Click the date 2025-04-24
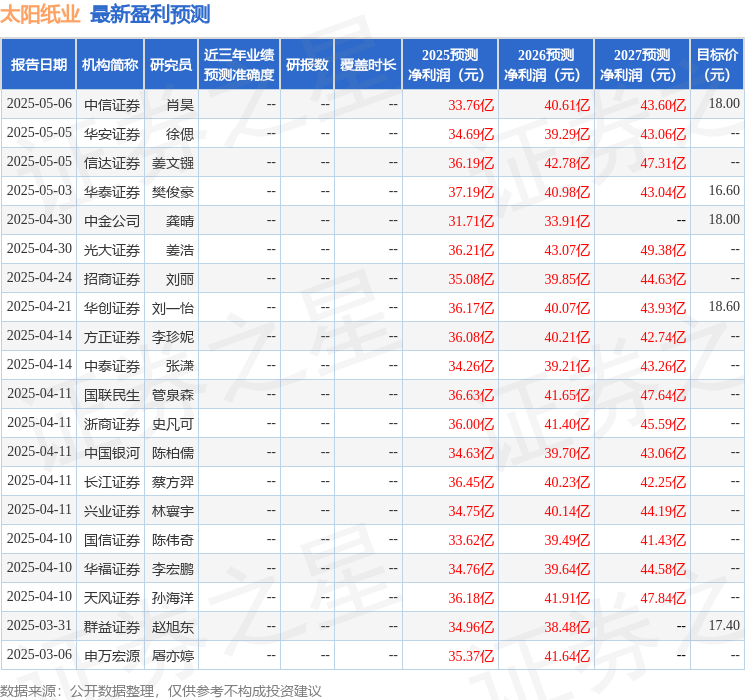Viewport: 745px width, 700px height. (39, 278)
